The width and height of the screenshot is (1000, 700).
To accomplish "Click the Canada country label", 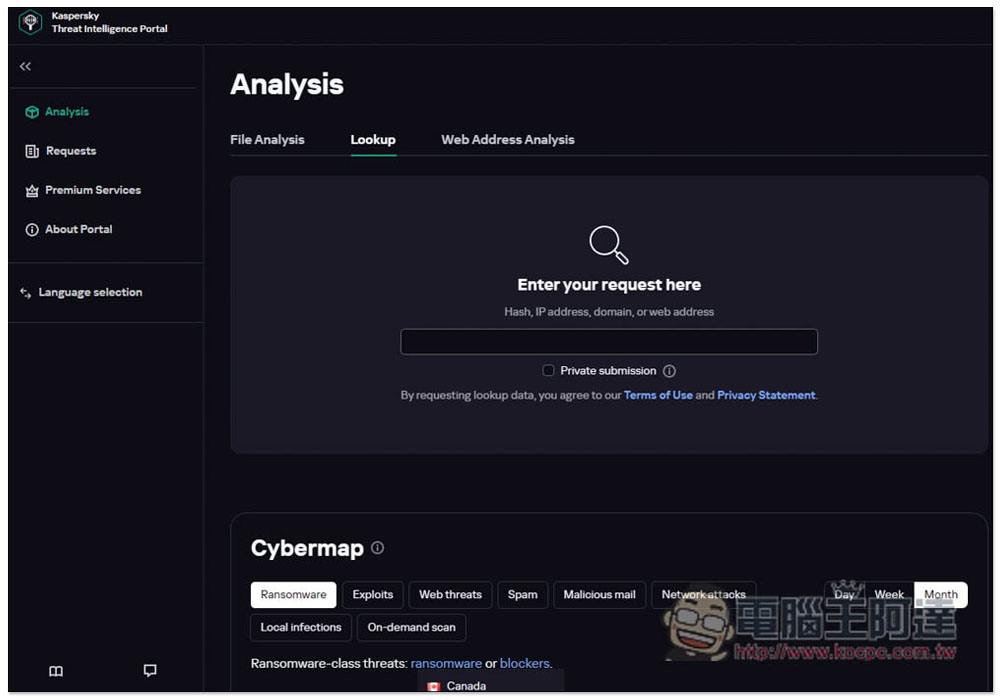I will [x=466, y=687].
